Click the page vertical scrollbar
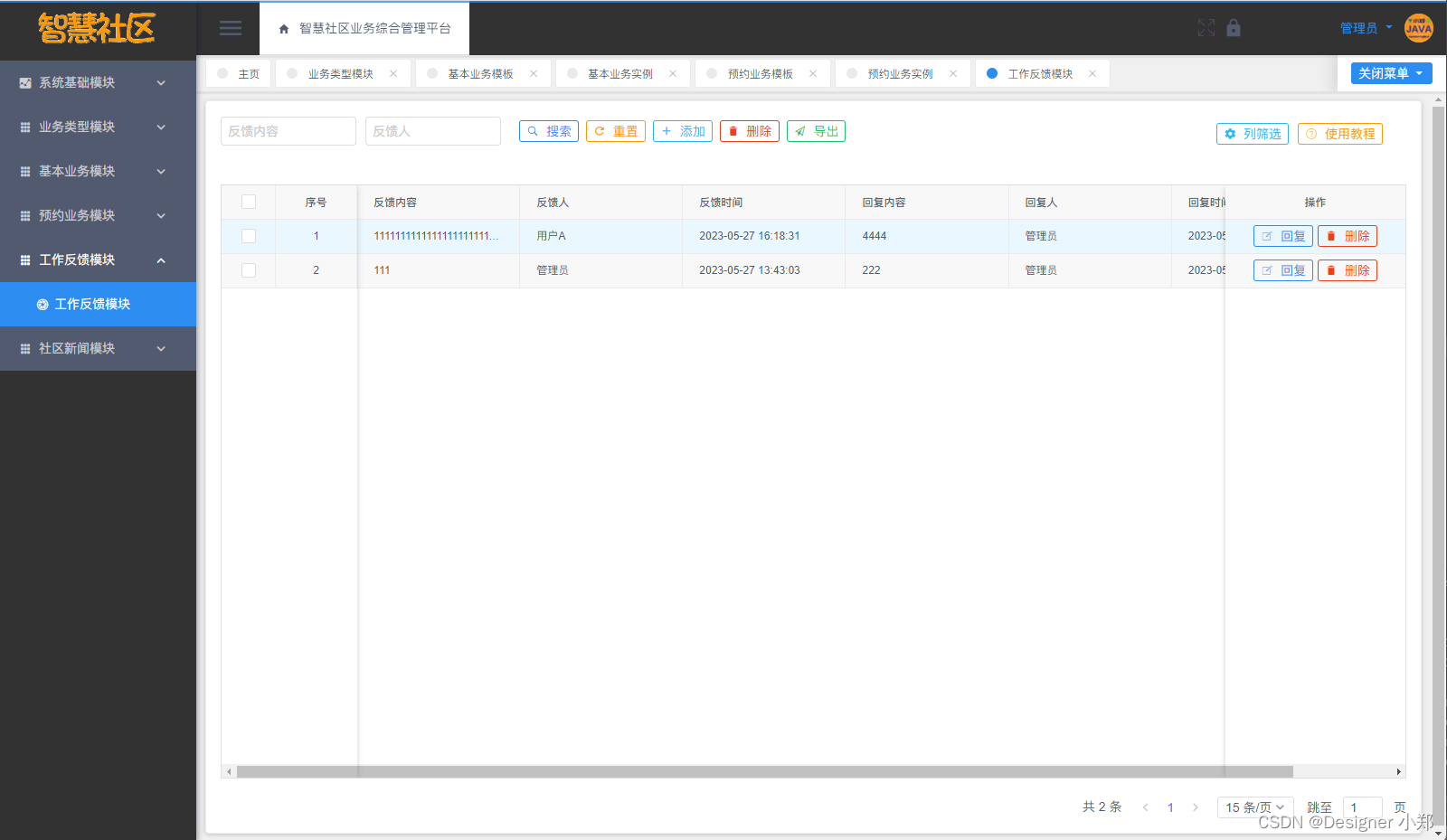The height and width of the screenshot is (840, 1447). coord(1439,466)
